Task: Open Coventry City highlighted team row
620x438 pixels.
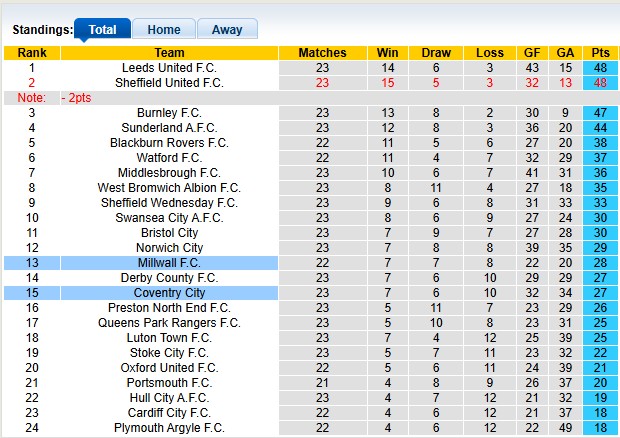Action: [x=169, y=293]
